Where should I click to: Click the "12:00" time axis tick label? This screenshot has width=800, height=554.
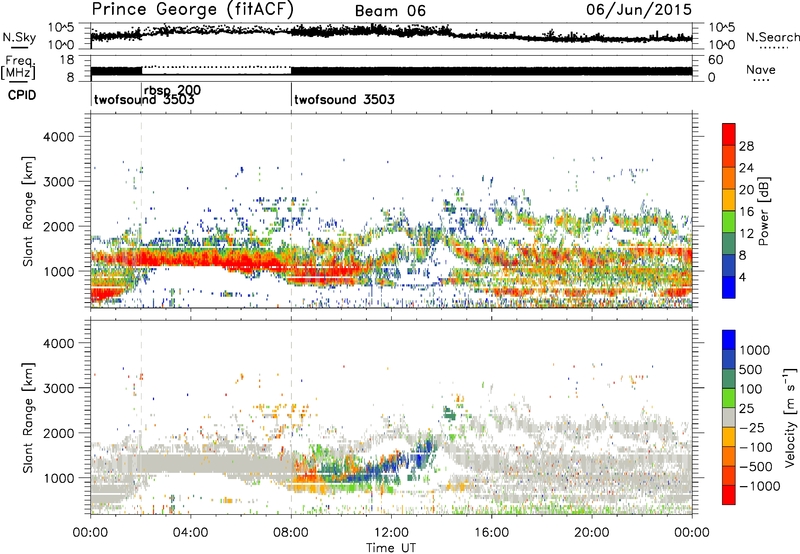[391, 533]
